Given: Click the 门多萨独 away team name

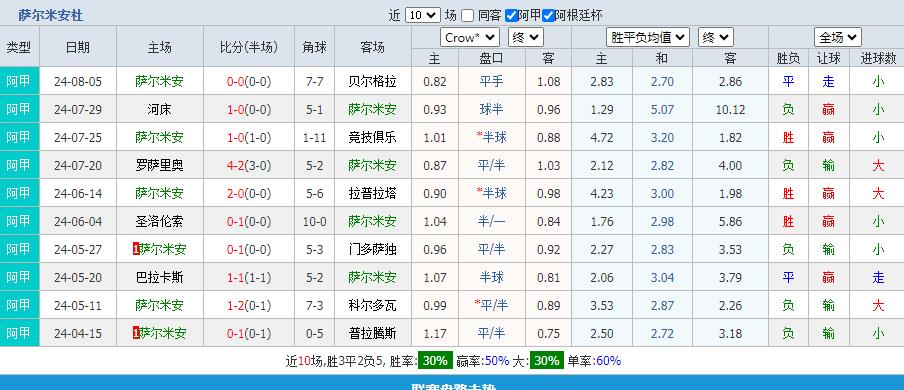Looking at the screenshot, I should click(x=372, y=249).
